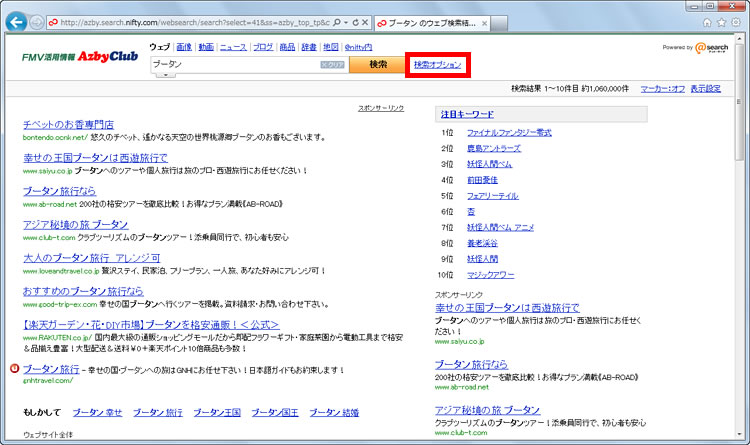Image resolution: width=750 pixels, height=445 pixels.
Task: Open suggestion ブータン 結婚
Action: pos(334,412)
